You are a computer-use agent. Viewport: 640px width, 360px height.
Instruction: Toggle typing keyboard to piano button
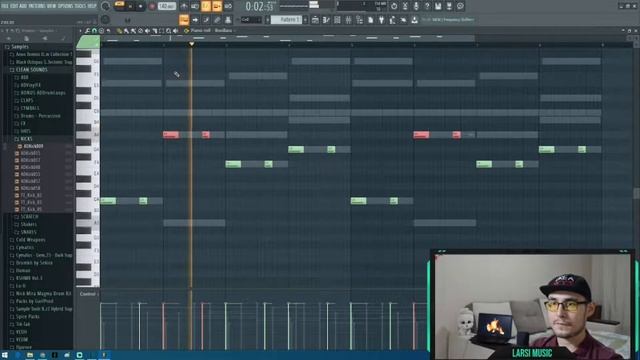[x=184, y=20]
